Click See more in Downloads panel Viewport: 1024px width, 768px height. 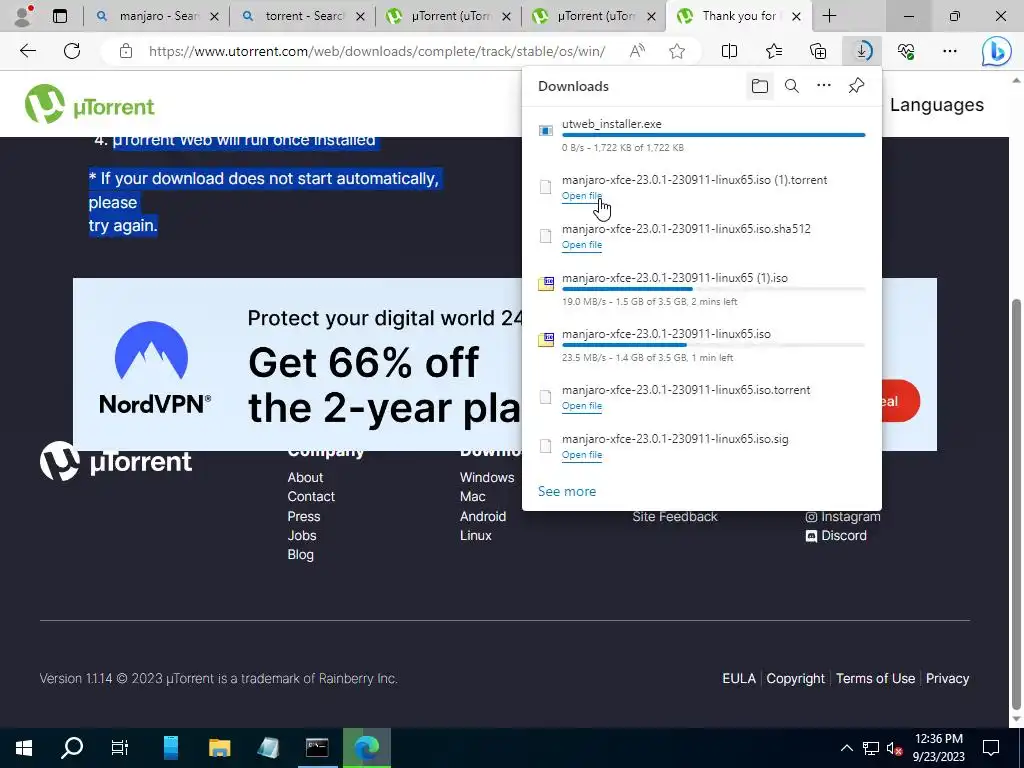(567, 491)
